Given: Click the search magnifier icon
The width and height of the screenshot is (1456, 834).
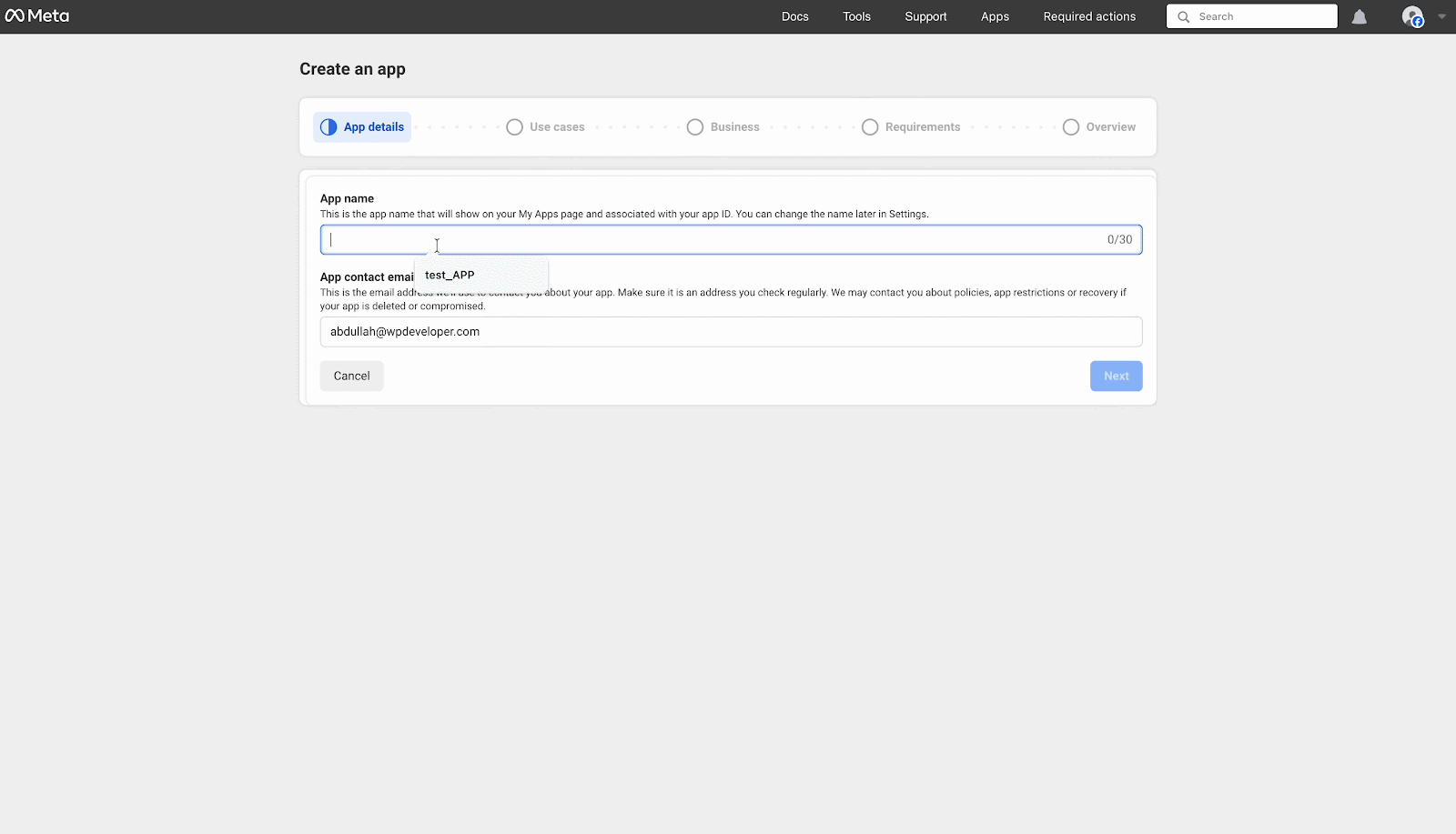Looking at the screenshot, I should (x=1182, y=15).
